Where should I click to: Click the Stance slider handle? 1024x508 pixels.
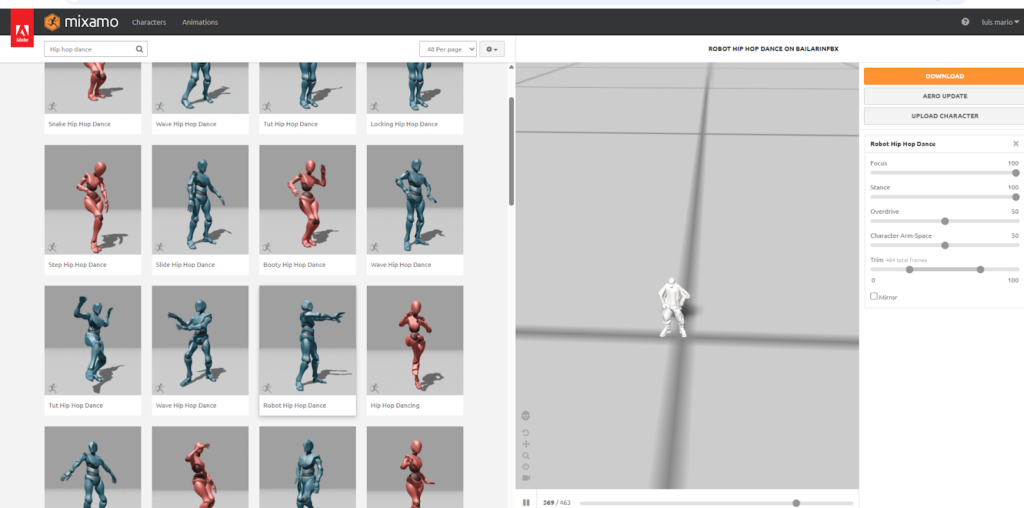click(1016, 197)
